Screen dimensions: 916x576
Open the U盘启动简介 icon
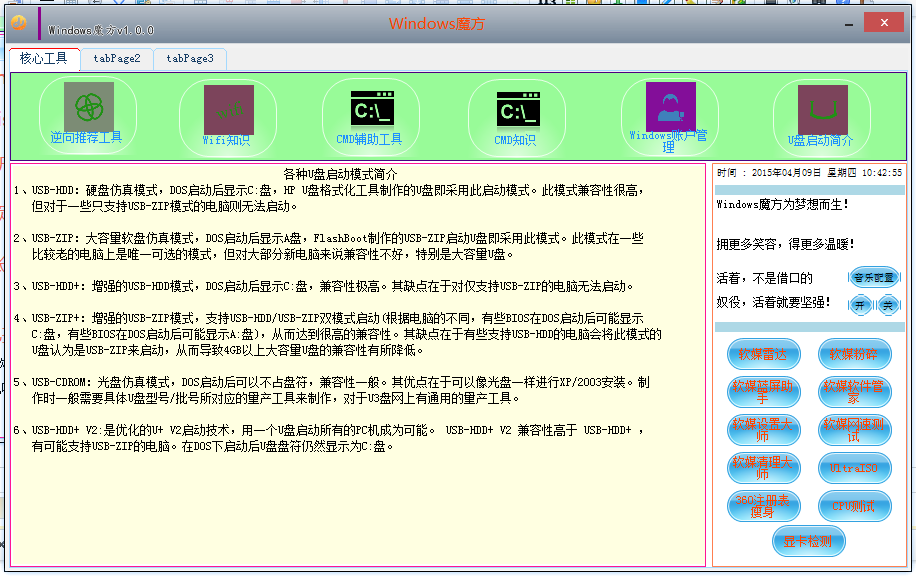[822, 117]
